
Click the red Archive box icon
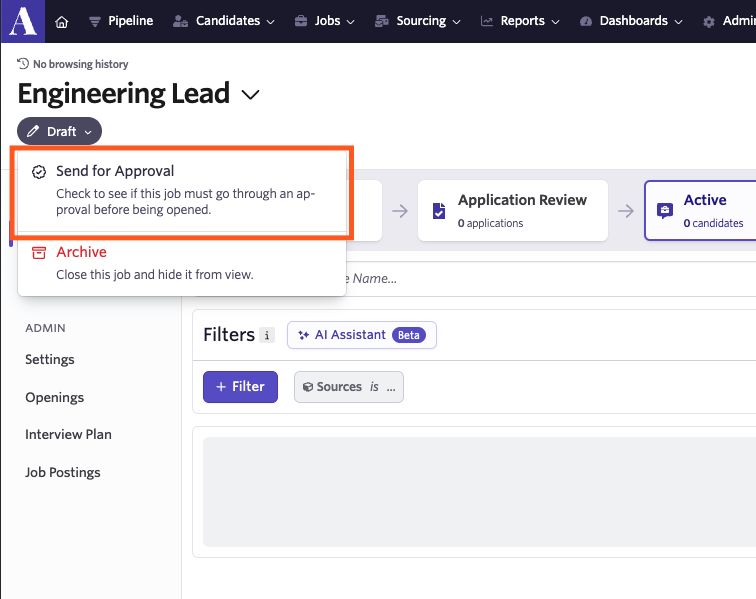tap(39, 253)
